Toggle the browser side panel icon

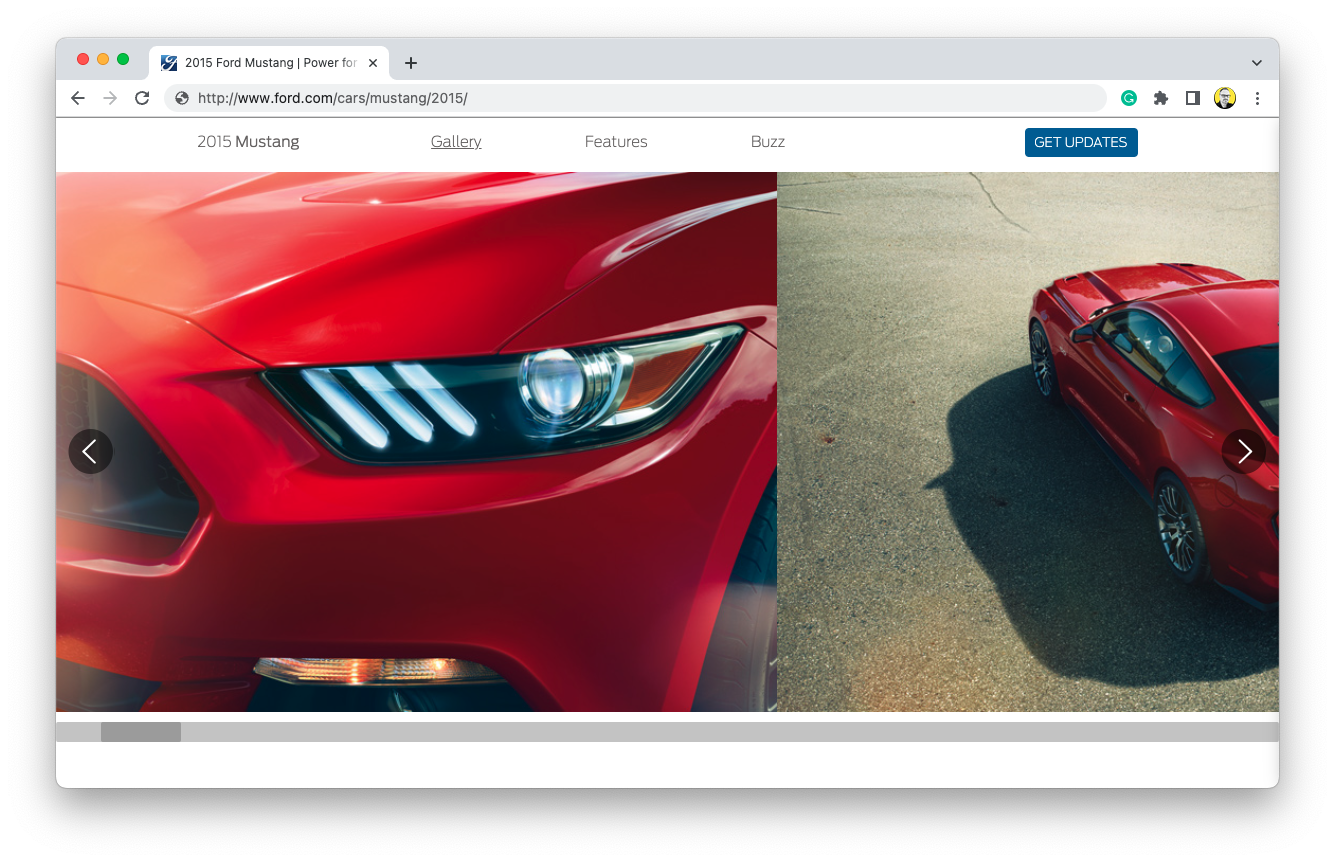(x=1193, y=98)
